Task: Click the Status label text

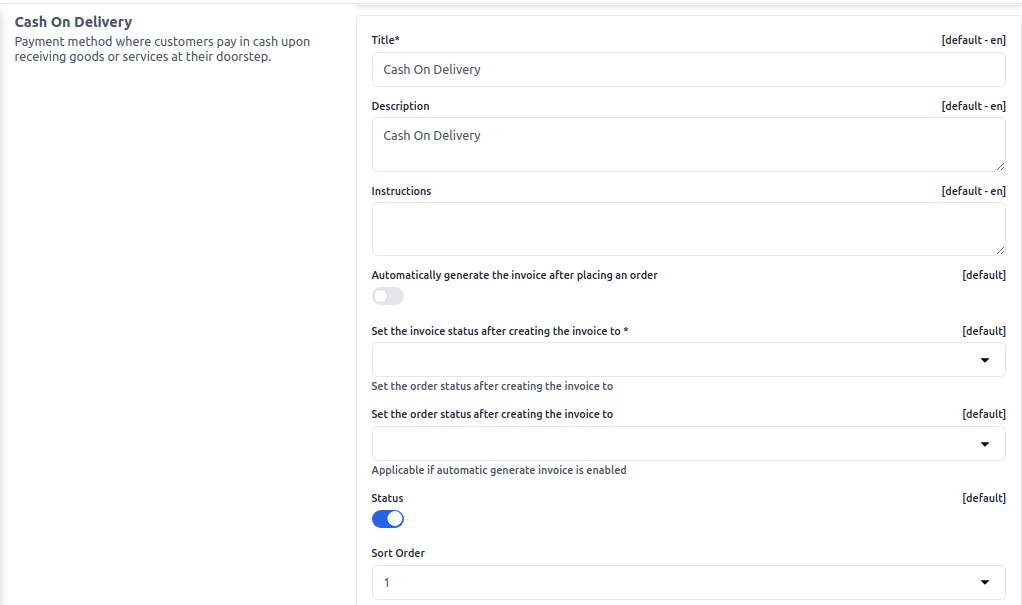Action: pyautogui.click(x=387, y=498)
